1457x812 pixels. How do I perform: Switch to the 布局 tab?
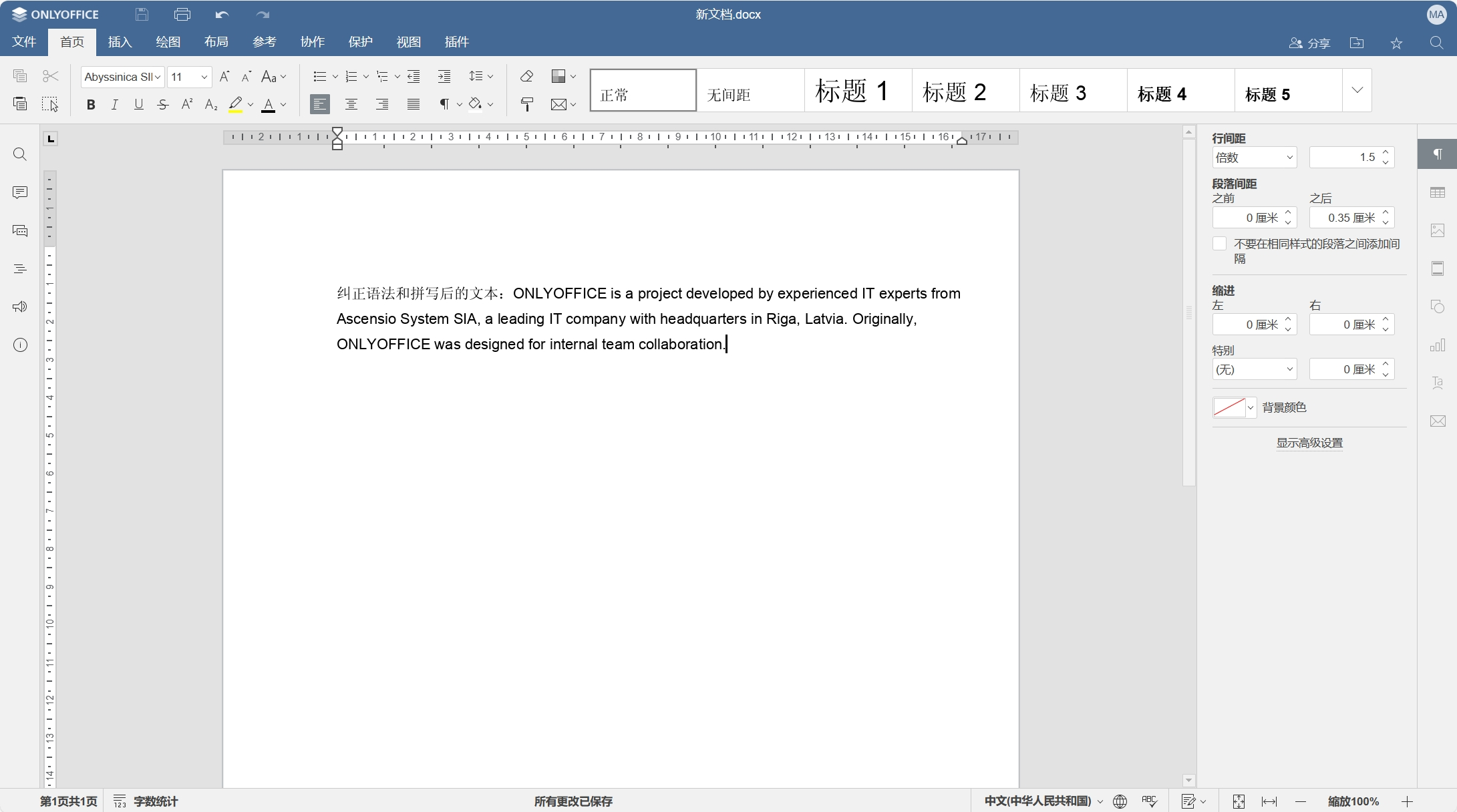pyautogui.click(x=216, y=42)
